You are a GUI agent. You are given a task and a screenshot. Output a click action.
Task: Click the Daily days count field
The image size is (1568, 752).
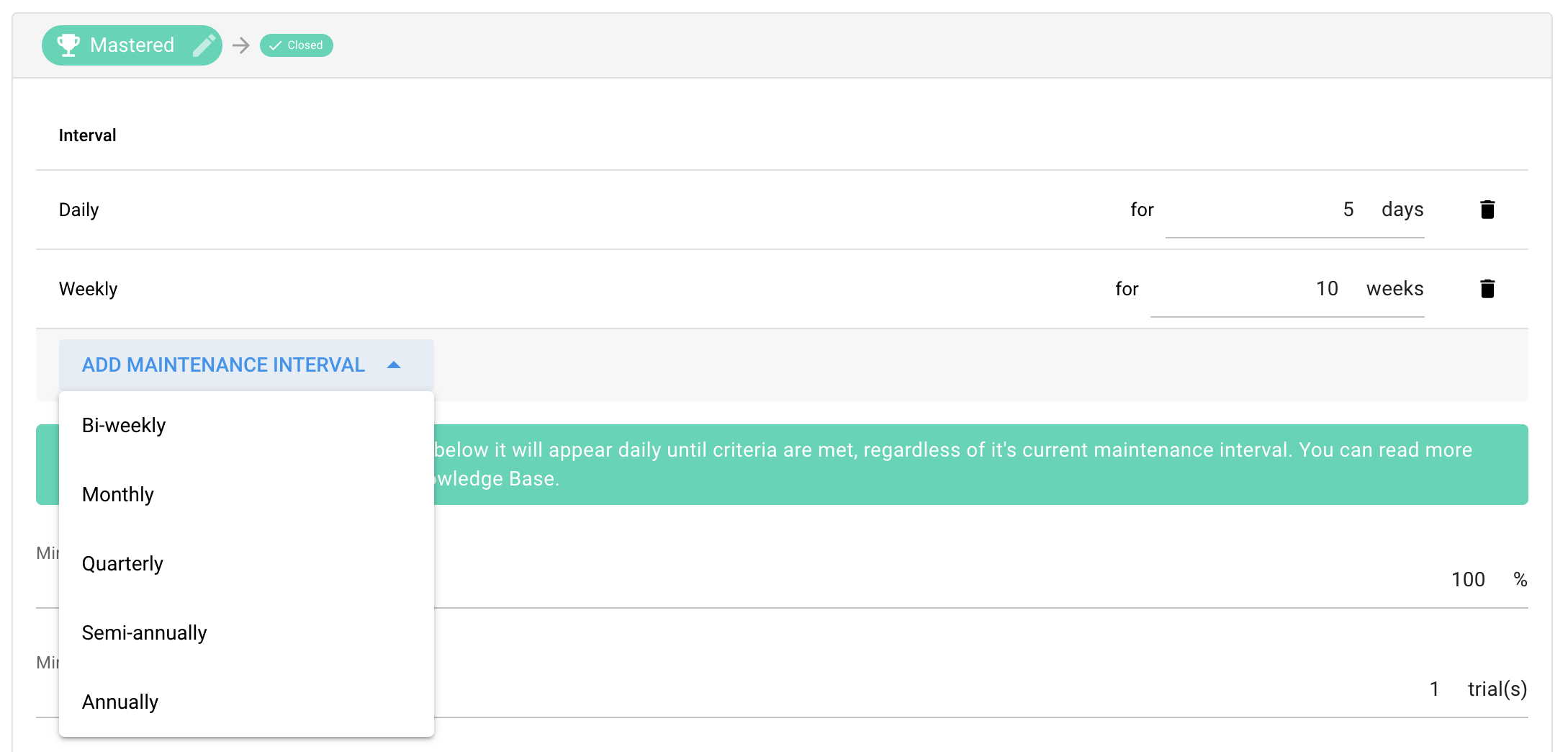(1267, 210)
